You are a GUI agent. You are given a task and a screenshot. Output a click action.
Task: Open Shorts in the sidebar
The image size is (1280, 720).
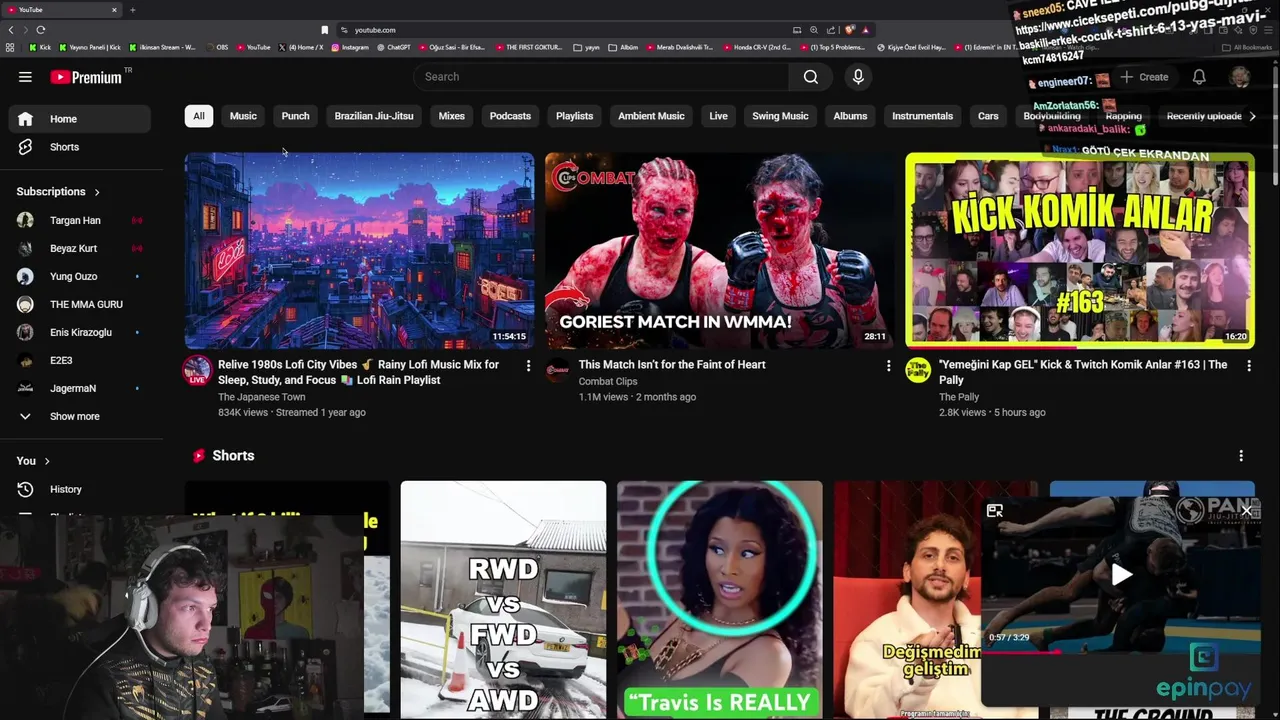click(x=80, y=147)
